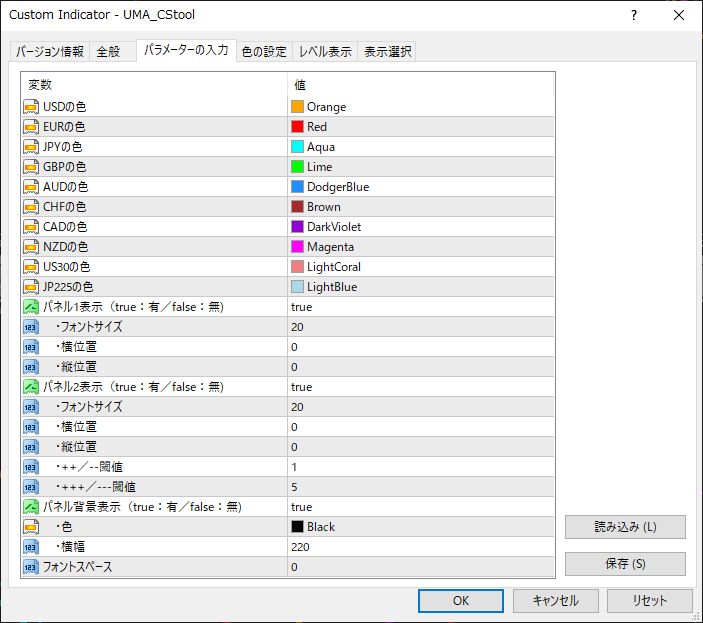Click the LightCoral swatch for US30

tap(297, 267)
